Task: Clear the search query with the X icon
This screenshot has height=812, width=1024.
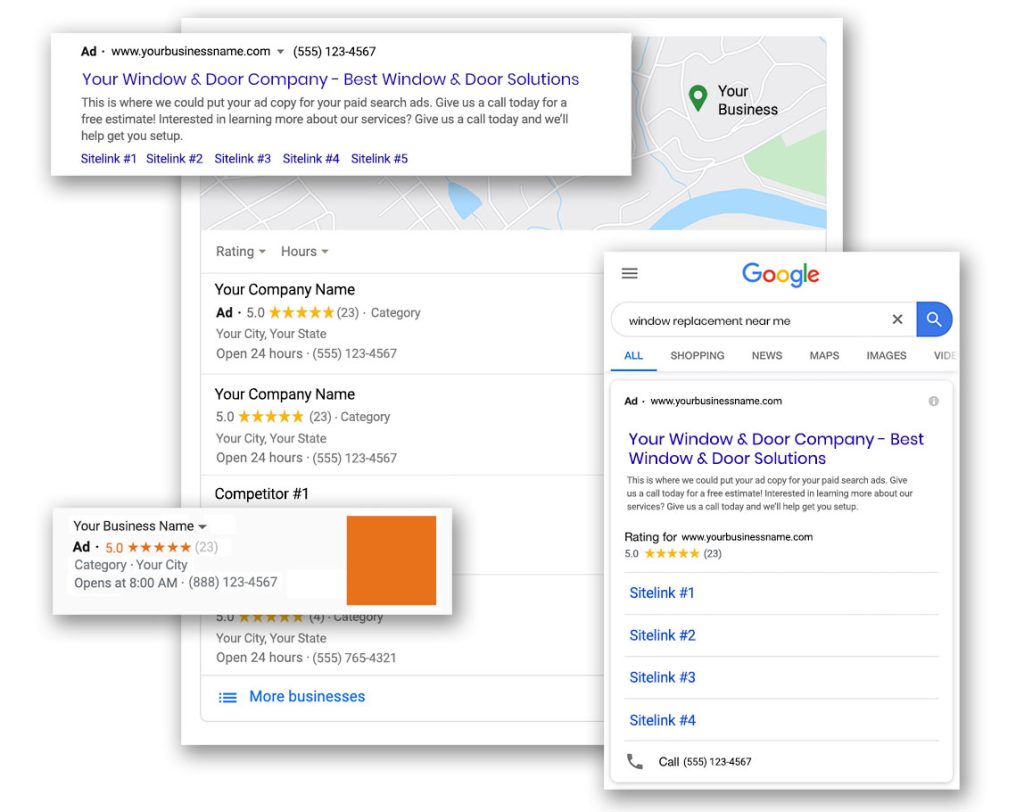Action: point(897,319)
